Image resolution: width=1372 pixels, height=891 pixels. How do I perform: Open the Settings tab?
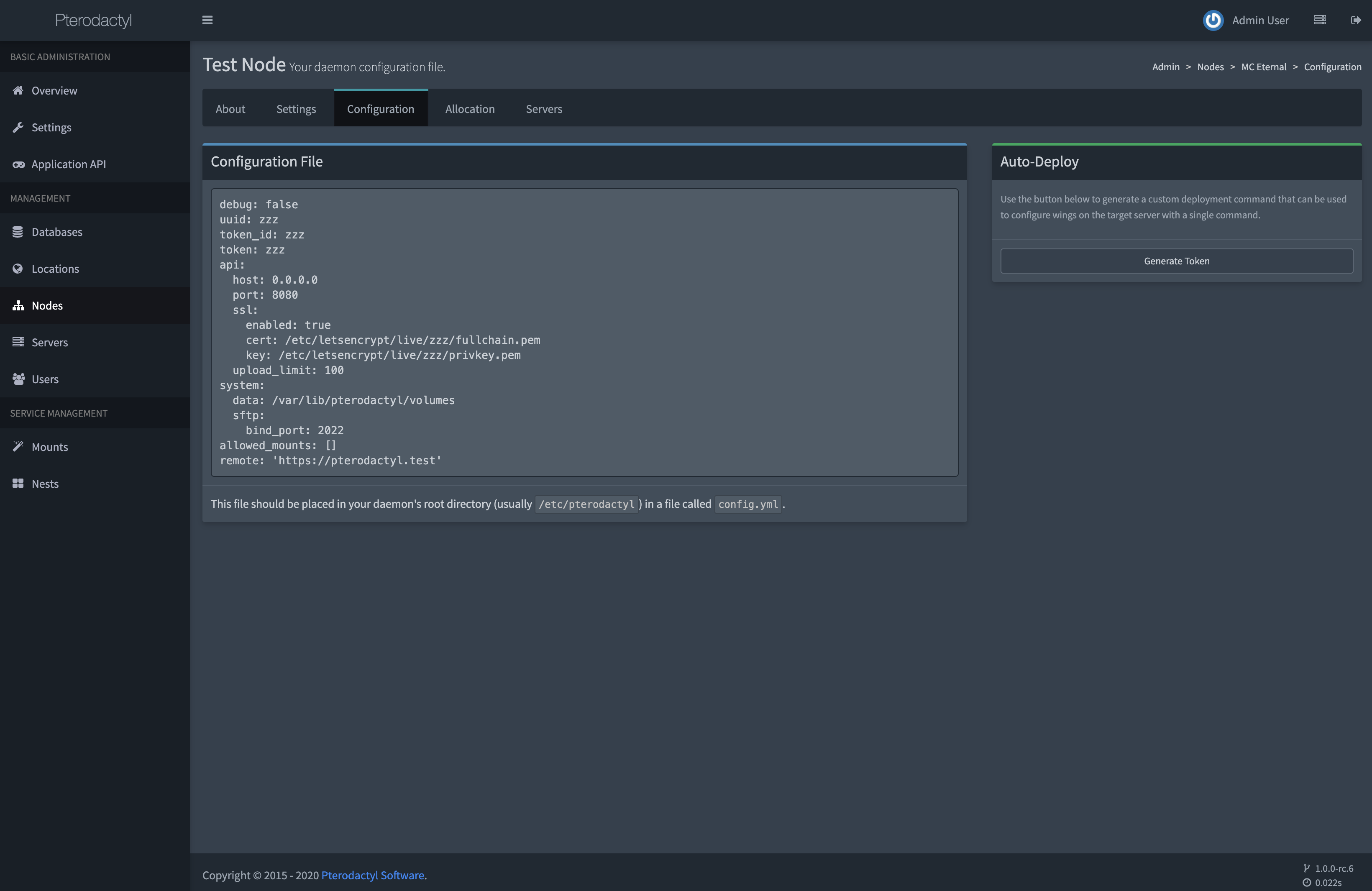[296, 108]
